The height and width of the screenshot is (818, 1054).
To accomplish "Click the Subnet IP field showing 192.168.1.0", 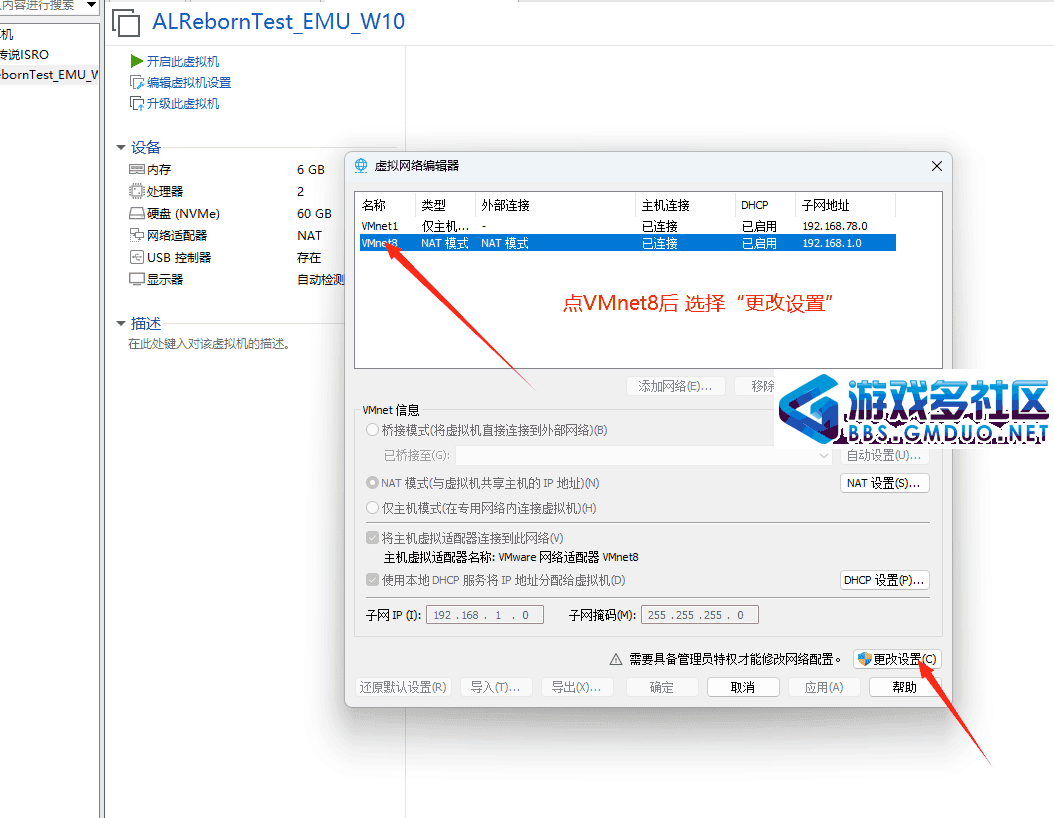I will pyautogui.click(x=485, y=615).
